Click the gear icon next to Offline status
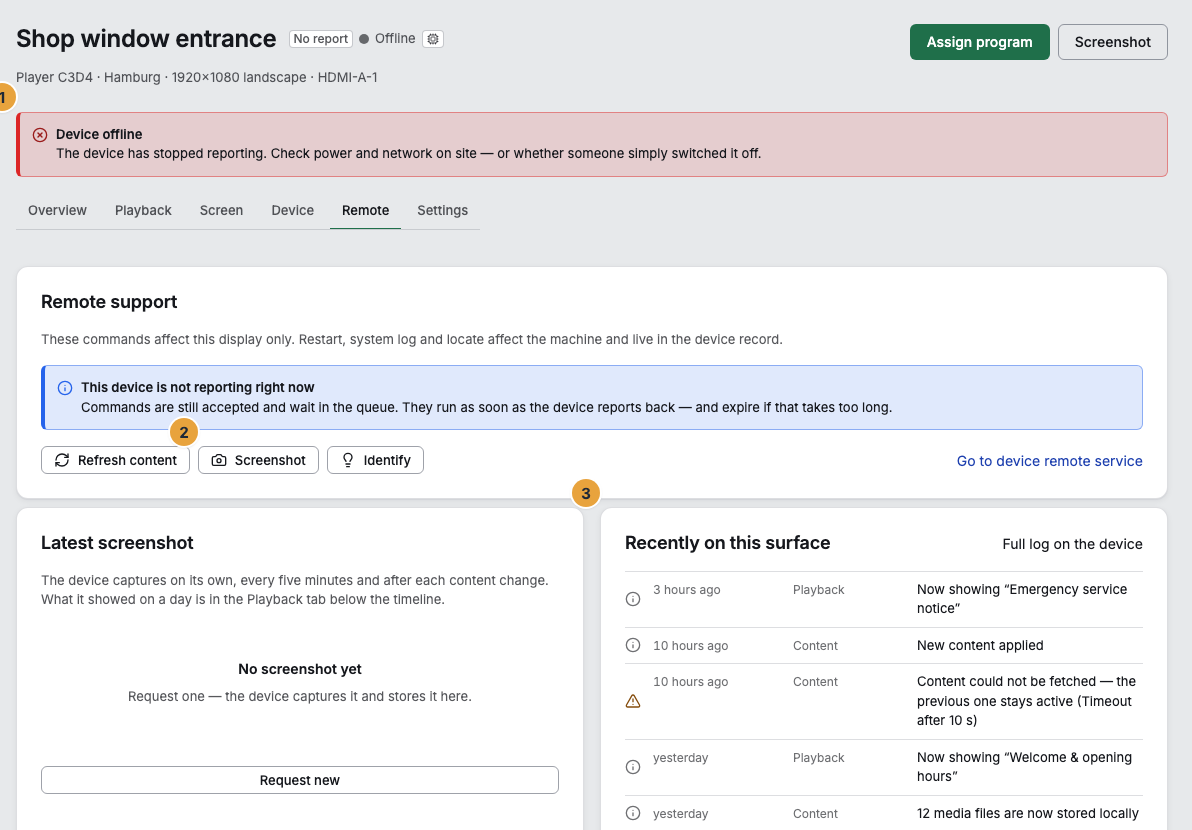This screenshot has height=830, width=1192. click(x=433, y=39)
